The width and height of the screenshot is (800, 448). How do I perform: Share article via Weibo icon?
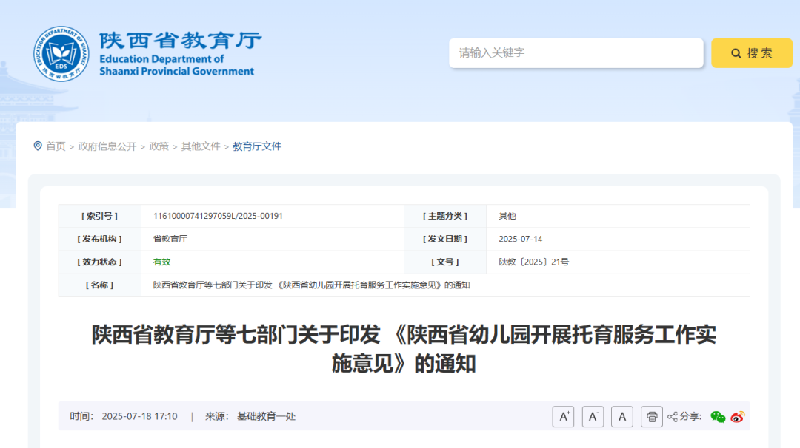click(737, 417)
